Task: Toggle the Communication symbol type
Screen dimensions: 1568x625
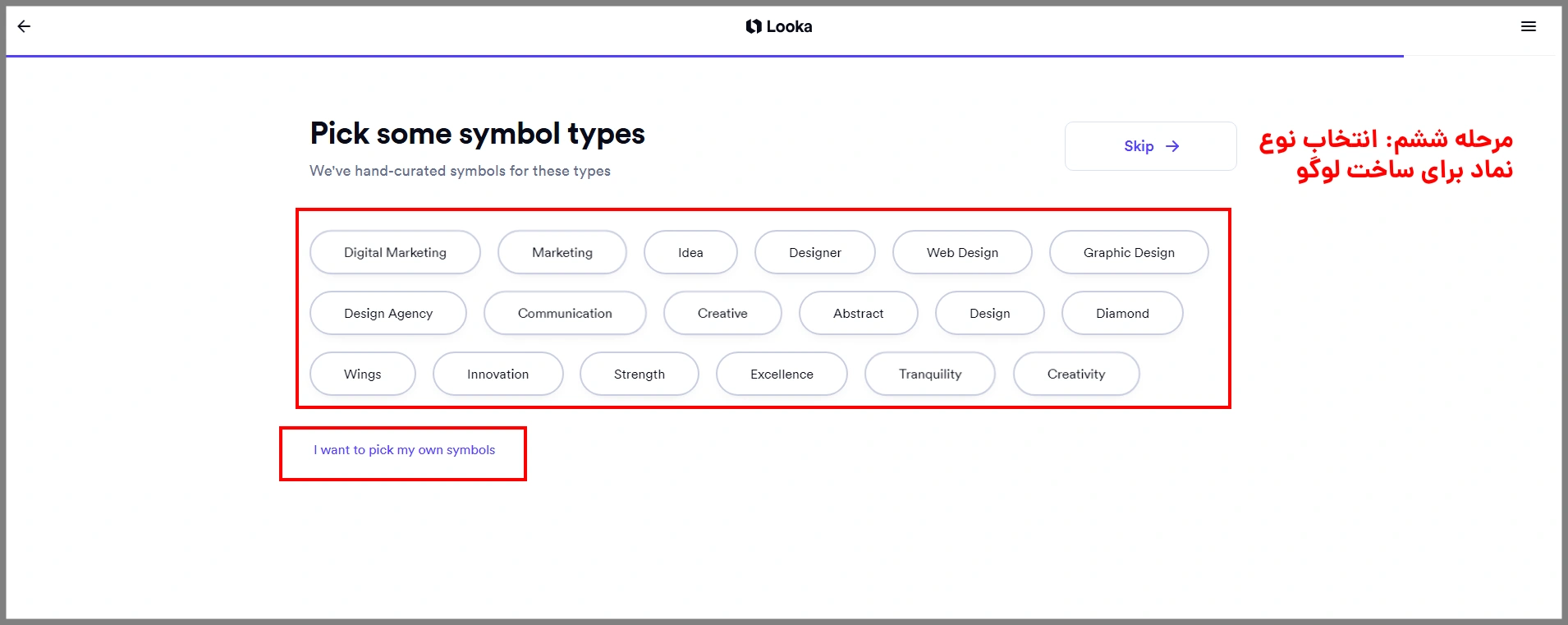Action: [565, 313]
